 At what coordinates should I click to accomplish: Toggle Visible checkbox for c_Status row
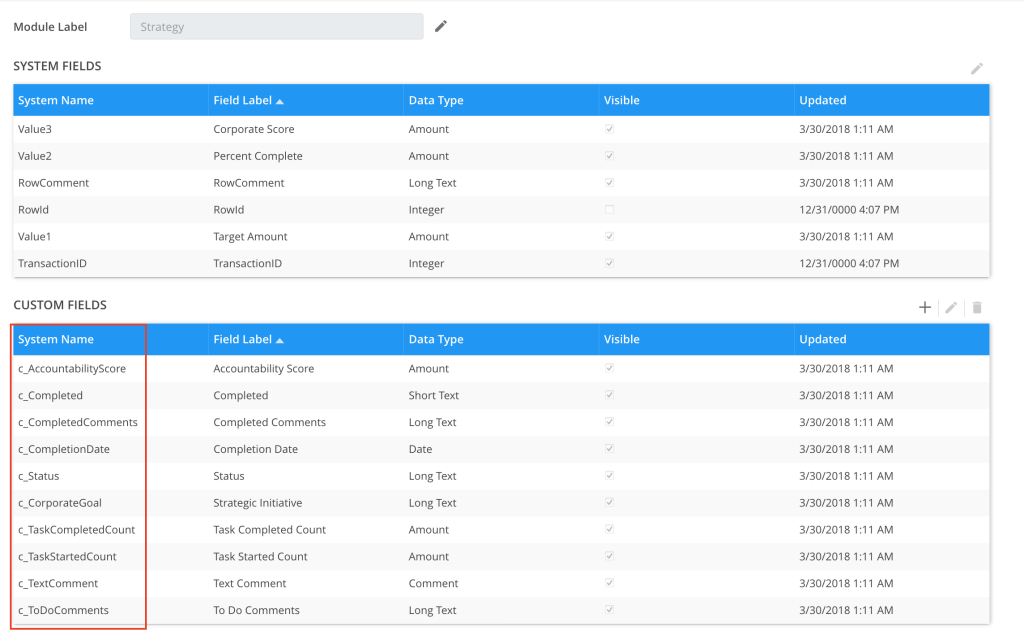tap(609, 476)
